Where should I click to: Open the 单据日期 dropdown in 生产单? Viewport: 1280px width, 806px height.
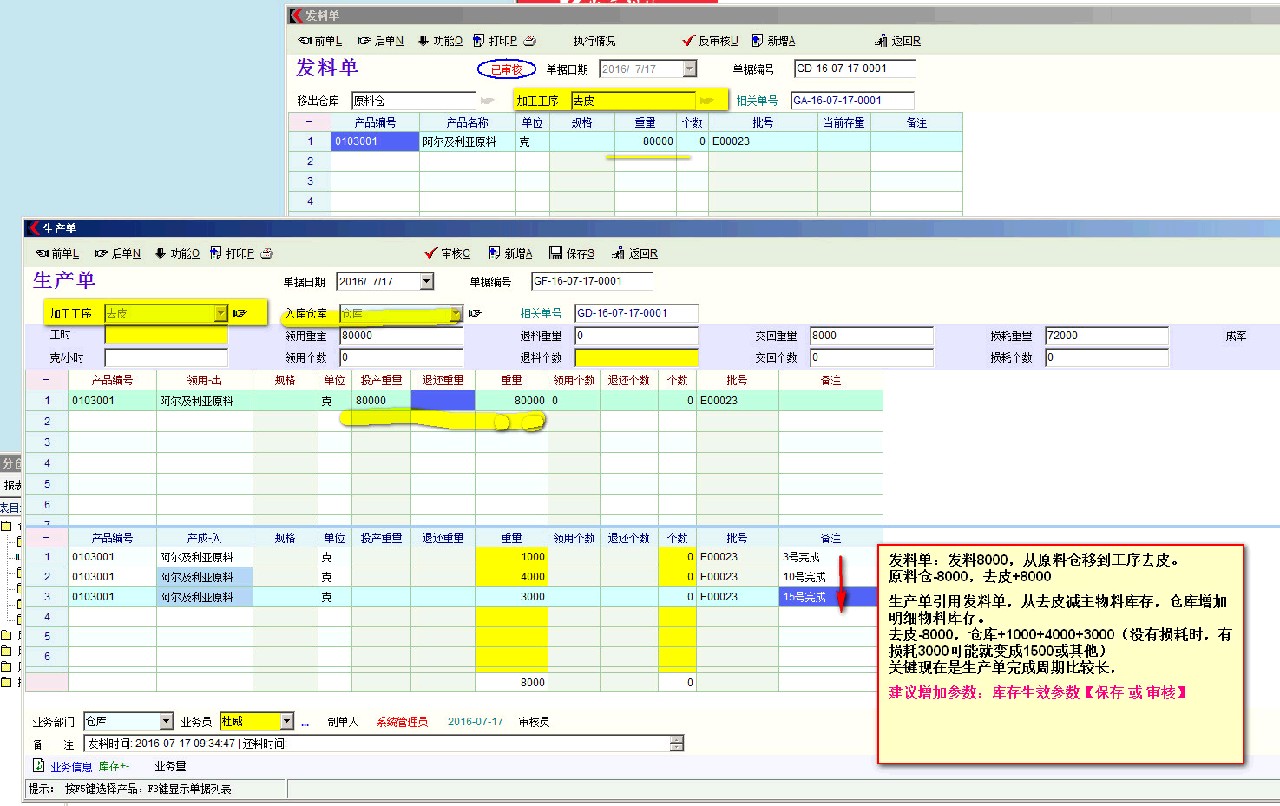click(x=427, y=282)
